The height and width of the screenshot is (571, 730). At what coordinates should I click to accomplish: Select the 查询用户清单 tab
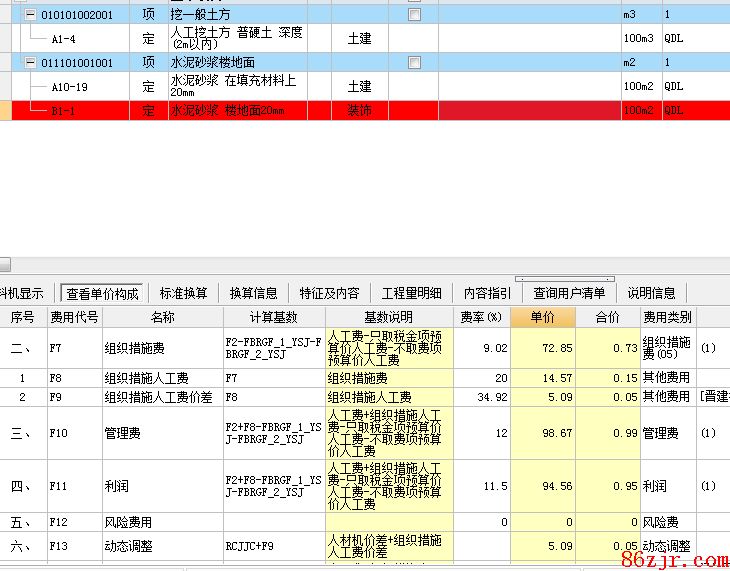pos(569,293)
